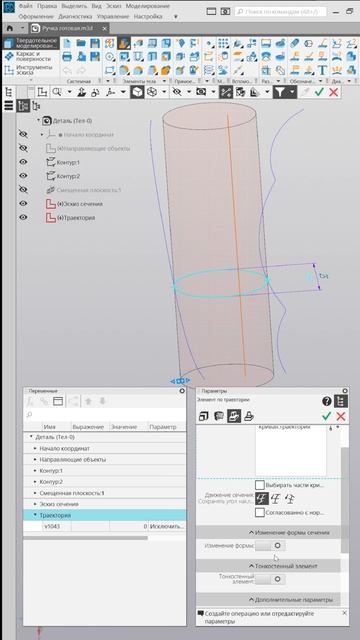
Task: Toggle visibility of Начало координат
Action: 23,134
